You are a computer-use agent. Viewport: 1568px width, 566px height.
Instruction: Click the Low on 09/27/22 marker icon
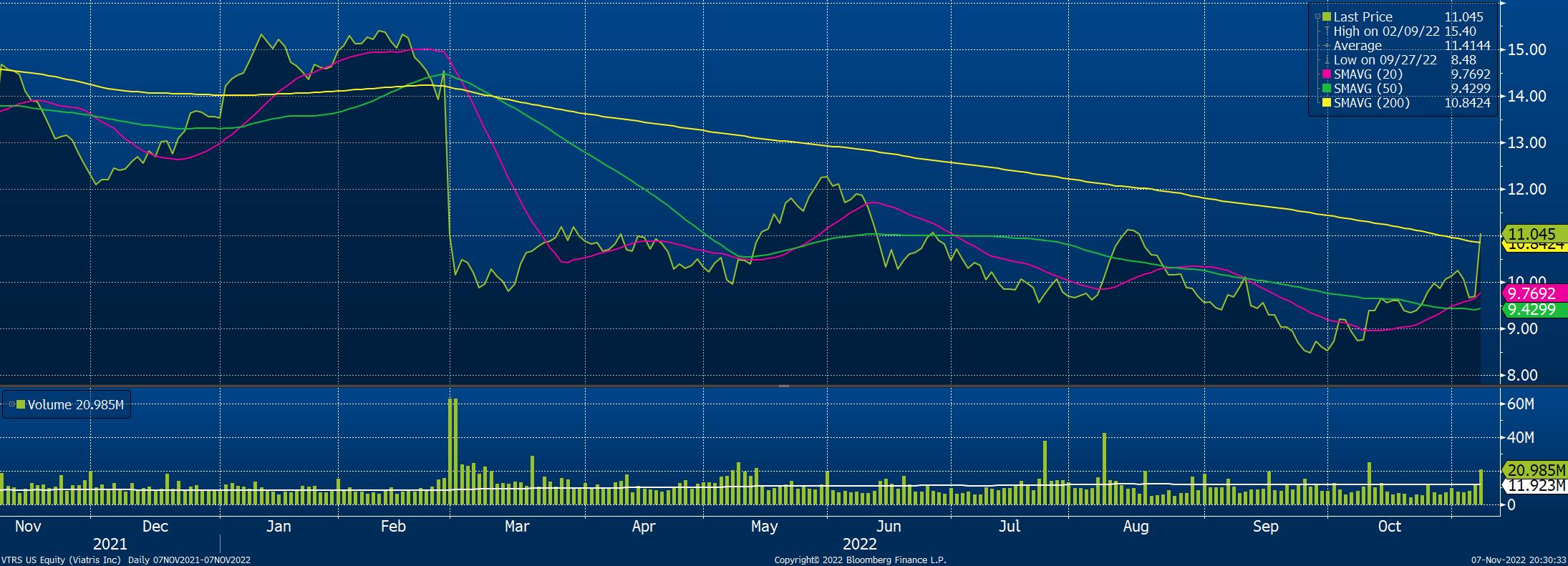1327,60
